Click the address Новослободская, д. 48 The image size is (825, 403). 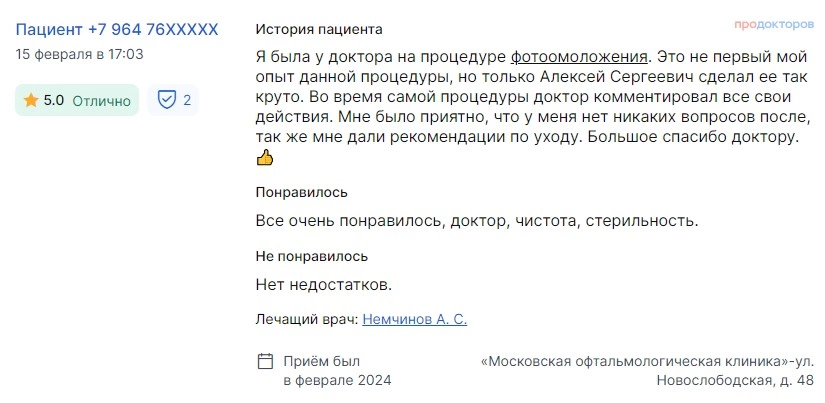coord(735,380)
